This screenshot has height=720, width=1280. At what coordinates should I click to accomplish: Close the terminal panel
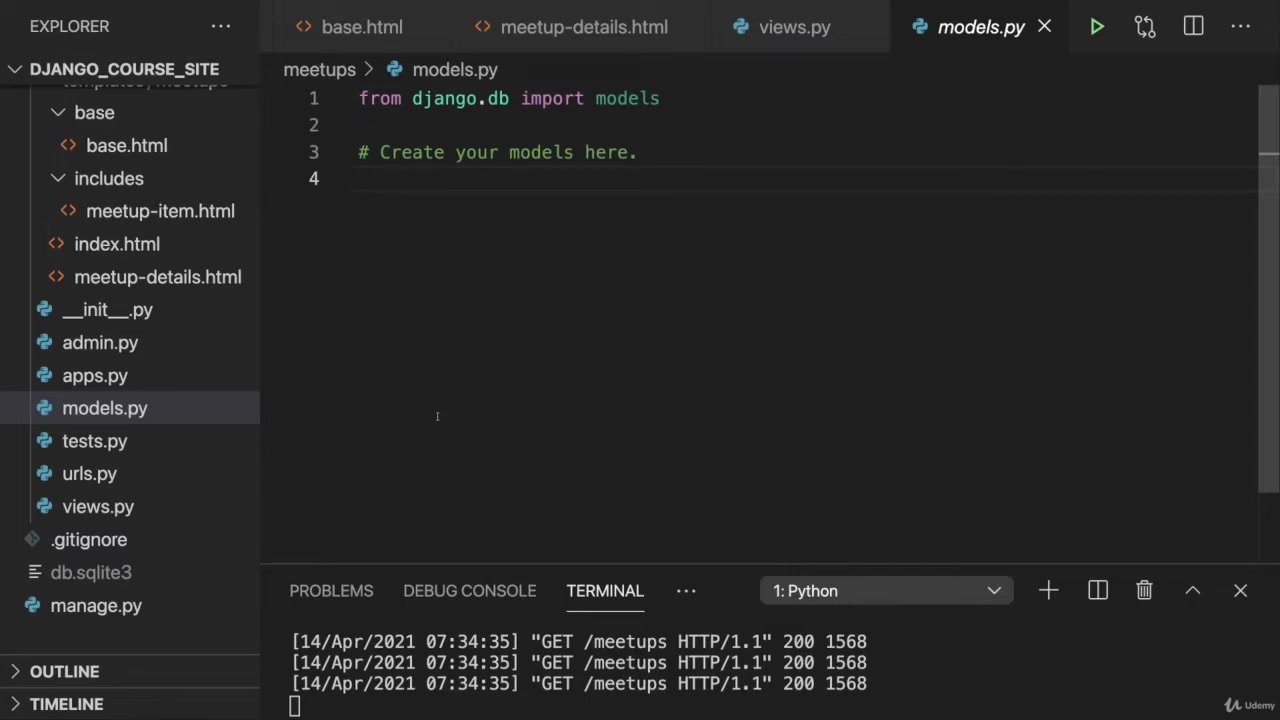pyautogui.click(x=1240, y=591)
